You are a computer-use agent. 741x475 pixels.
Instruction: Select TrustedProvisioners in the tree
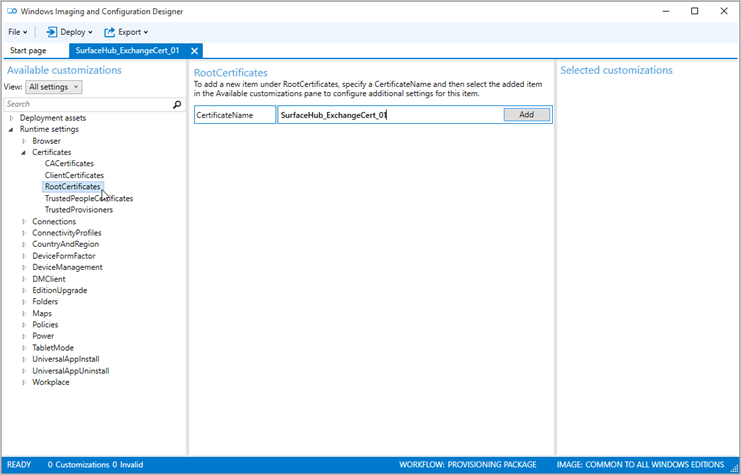[x=78, y=210]
